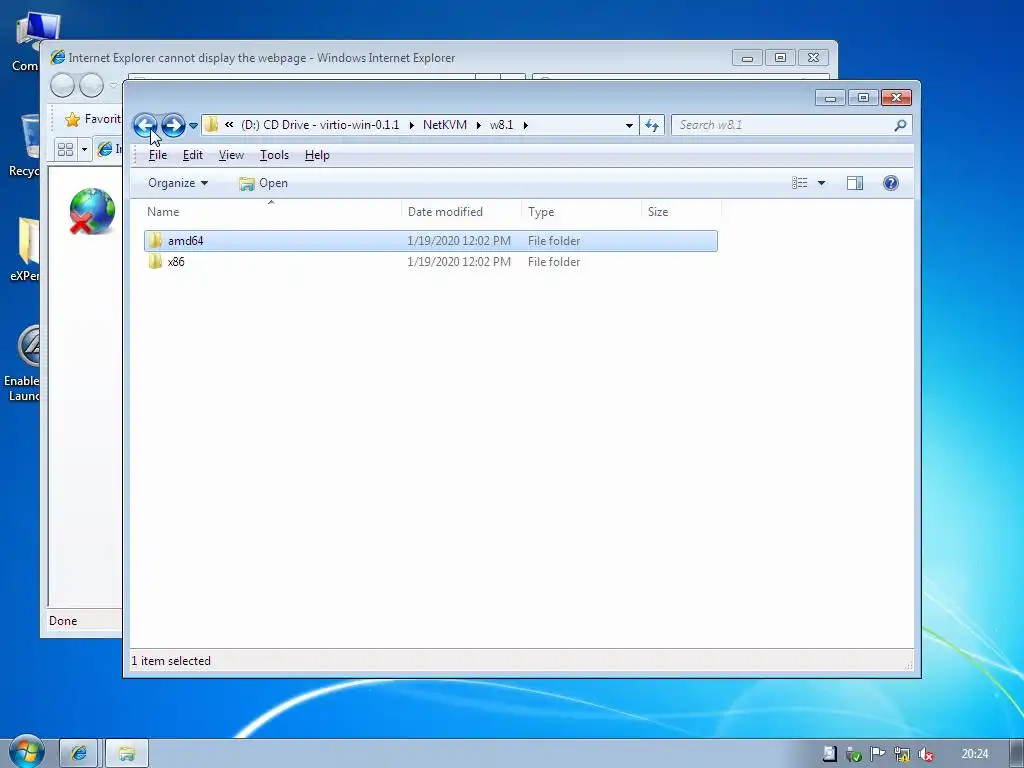Open the Windows Start menu
The width and height of the screenshot is (1024, 768).
[x=26, y=752]
